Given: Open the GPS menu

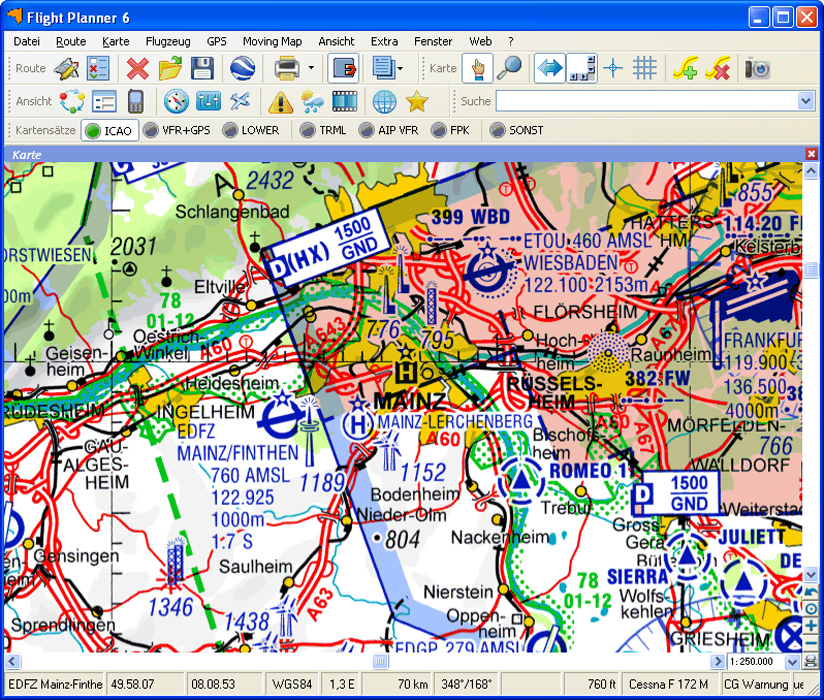Looking at the screenshot, I should 217,42.
